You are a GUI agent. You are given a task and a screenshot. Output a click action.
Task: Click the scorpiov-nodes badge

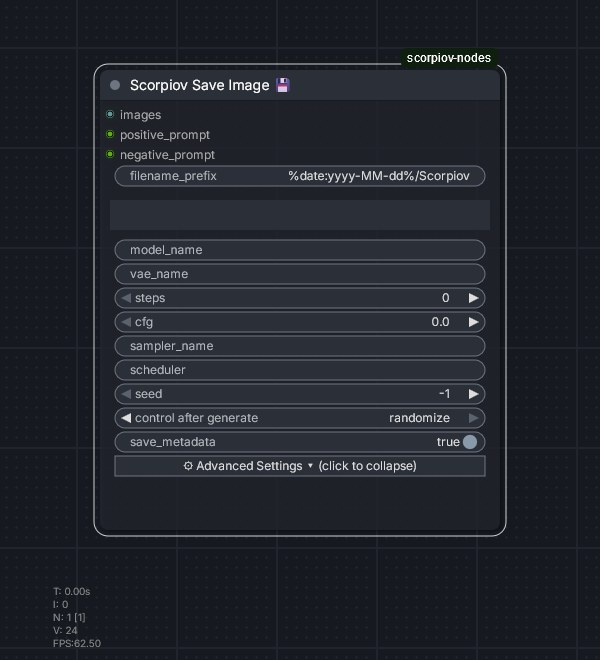tap(449, 58)
